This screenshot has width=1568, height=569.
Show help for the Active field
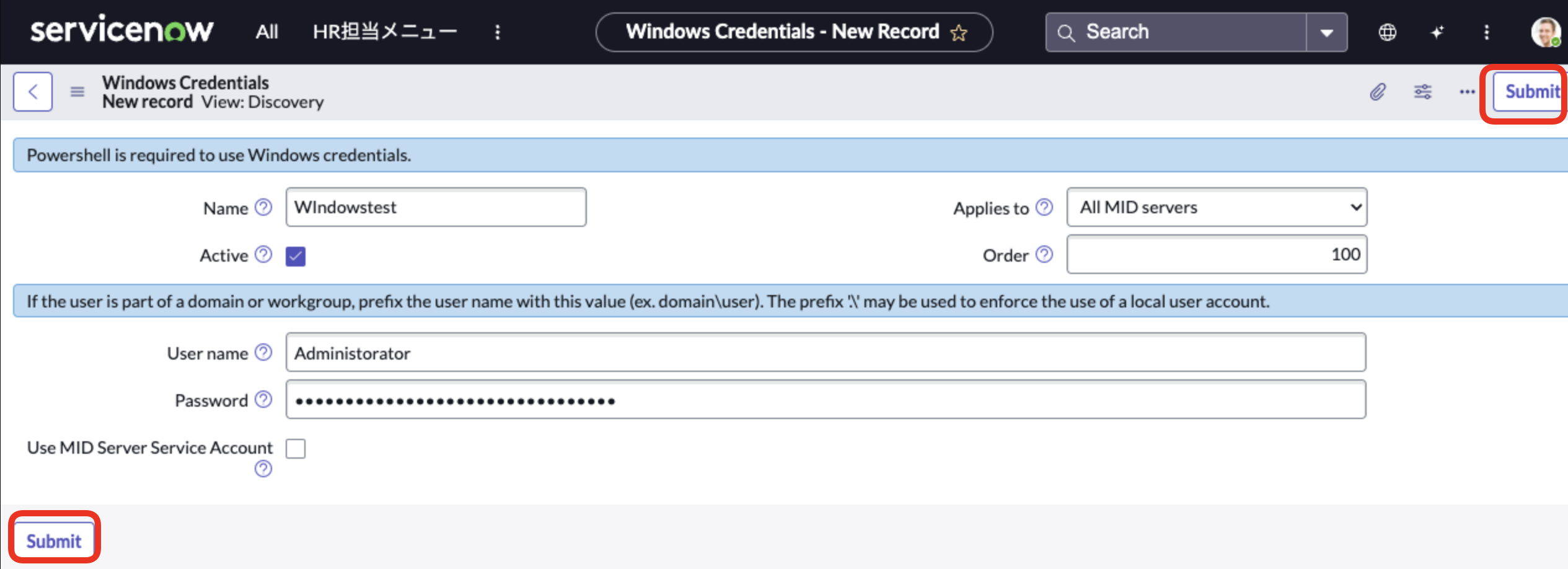[263, 254]
